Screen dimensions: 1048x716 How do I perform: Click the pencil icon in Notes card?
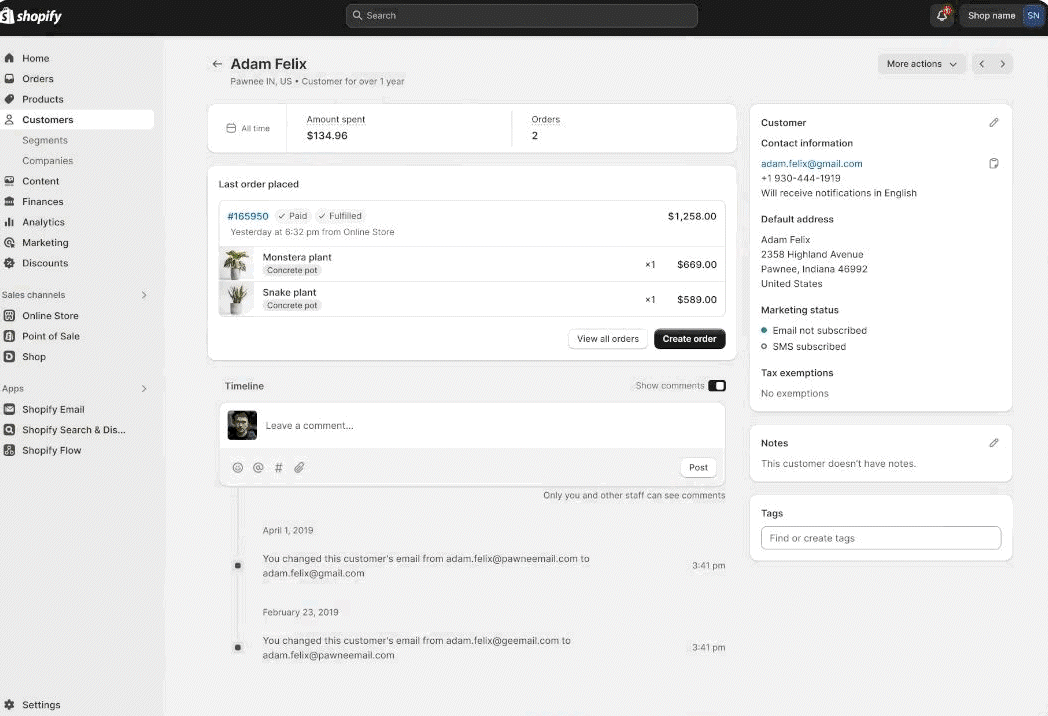(993, 443)
